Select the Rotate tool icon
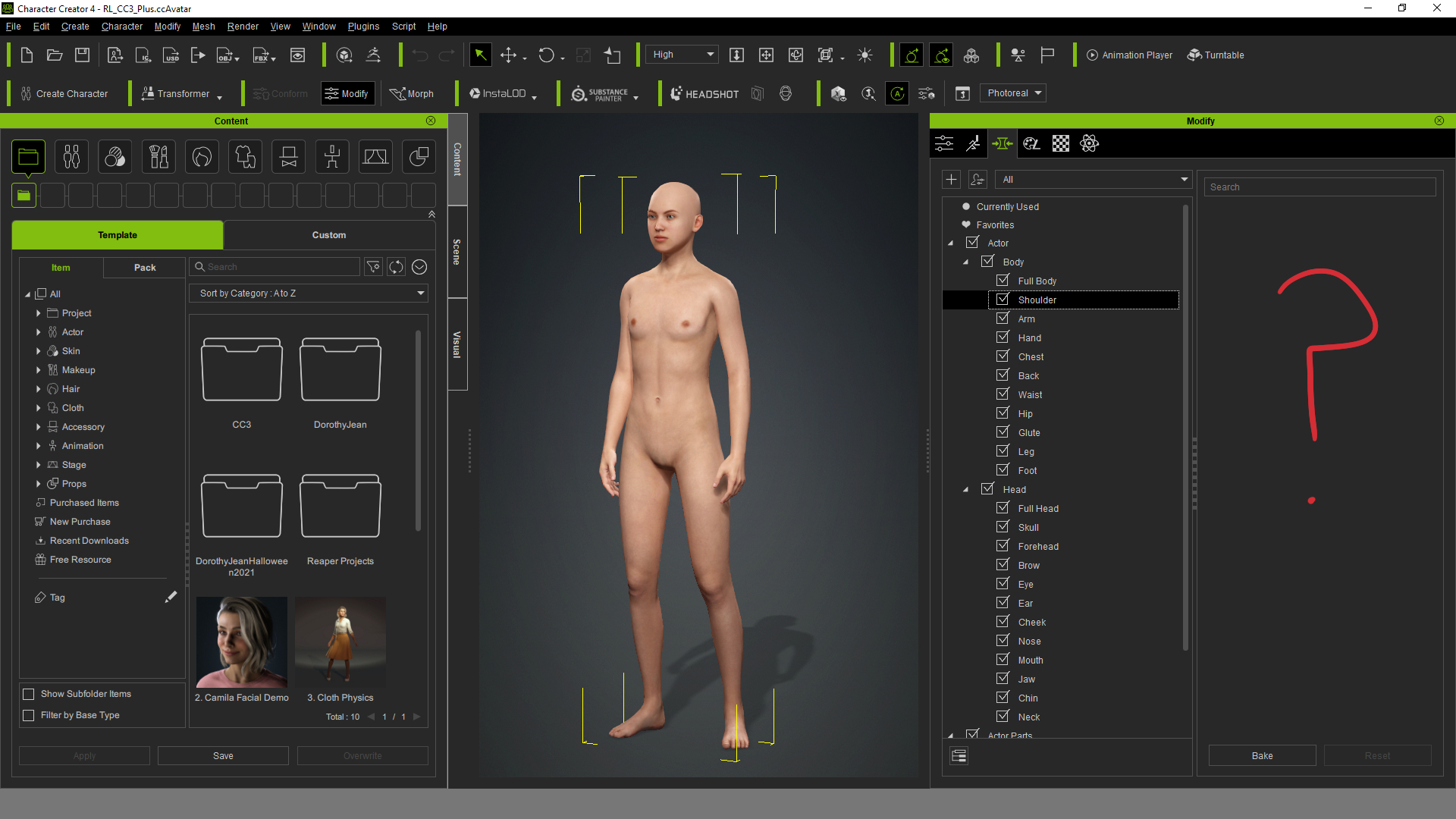Image resolution: width=1456 pixels, height=819 pixels. pyautogui.click(x=546, y=55)
